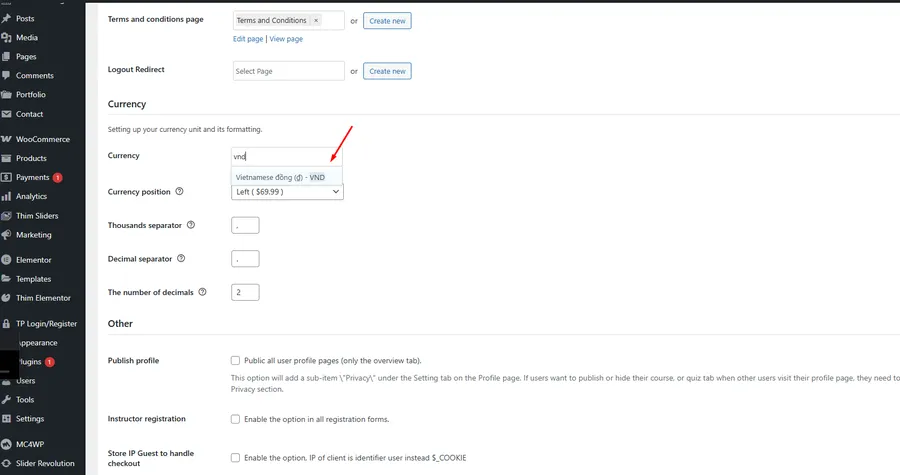The image size is (900, 475).
Task: Click help icon beside The number of decimals
Action: coord(202,292)
